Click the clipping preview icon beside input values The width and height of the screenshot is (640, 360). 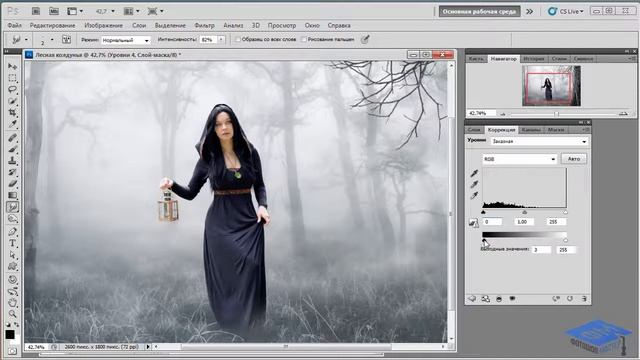(473, 222)
